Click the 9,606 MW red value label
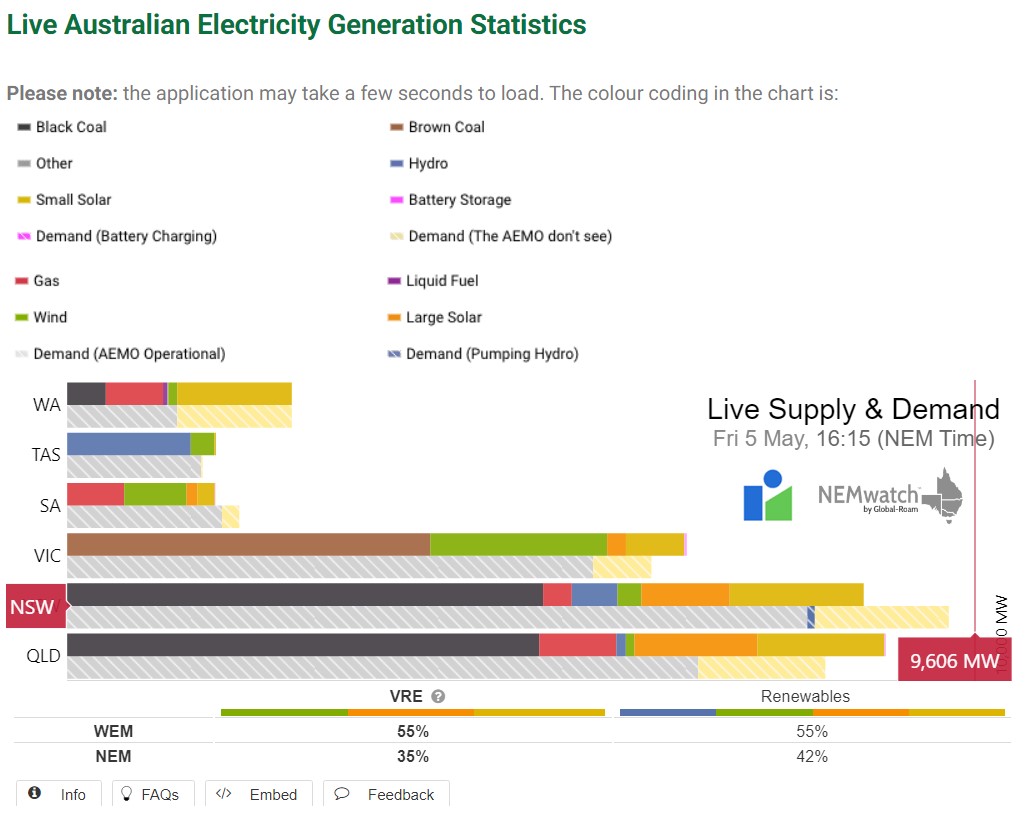Viewport: 1036px width, 825px height. (954, 660)
